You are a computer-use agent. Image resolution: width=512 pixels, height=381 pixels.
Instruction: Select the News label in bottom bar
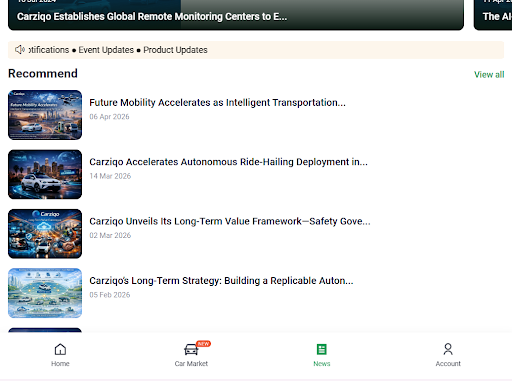(322, 364)
